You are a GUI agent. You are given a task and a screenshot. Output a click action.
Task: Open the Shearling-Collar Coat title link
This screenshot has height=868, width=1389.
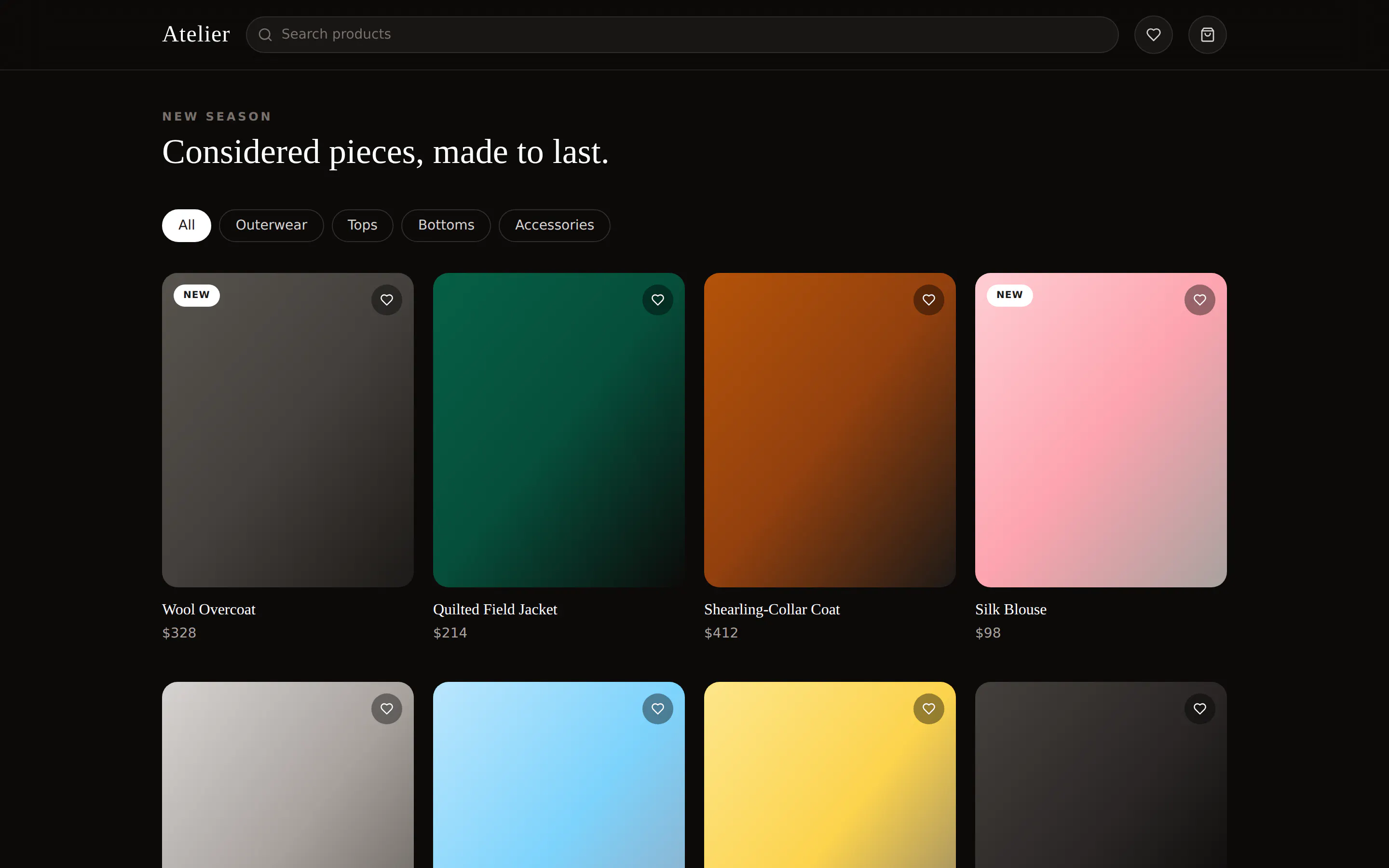pos(772,609)
